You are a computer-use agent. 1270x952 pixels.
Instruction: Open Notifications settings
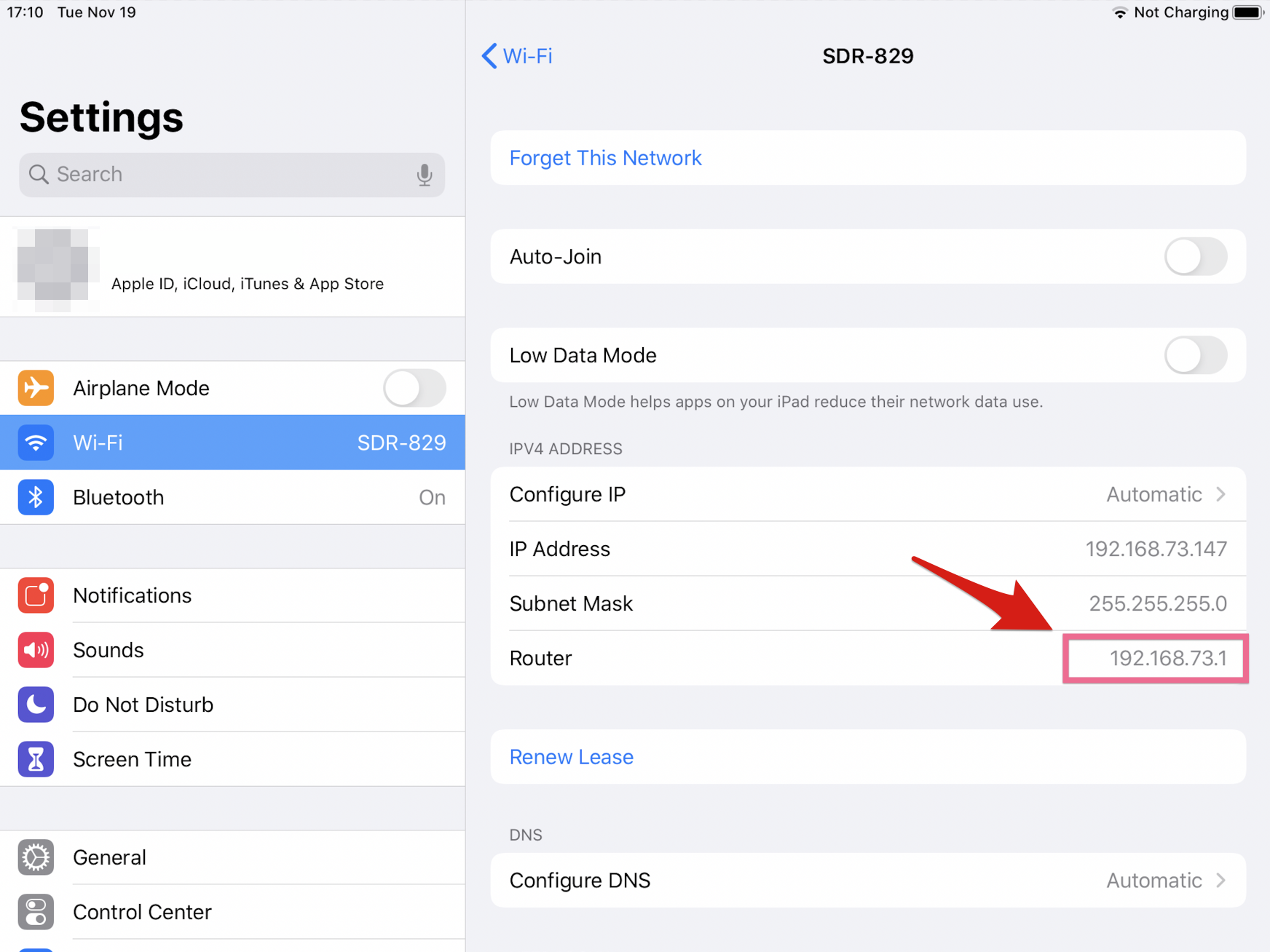point(232,595)
